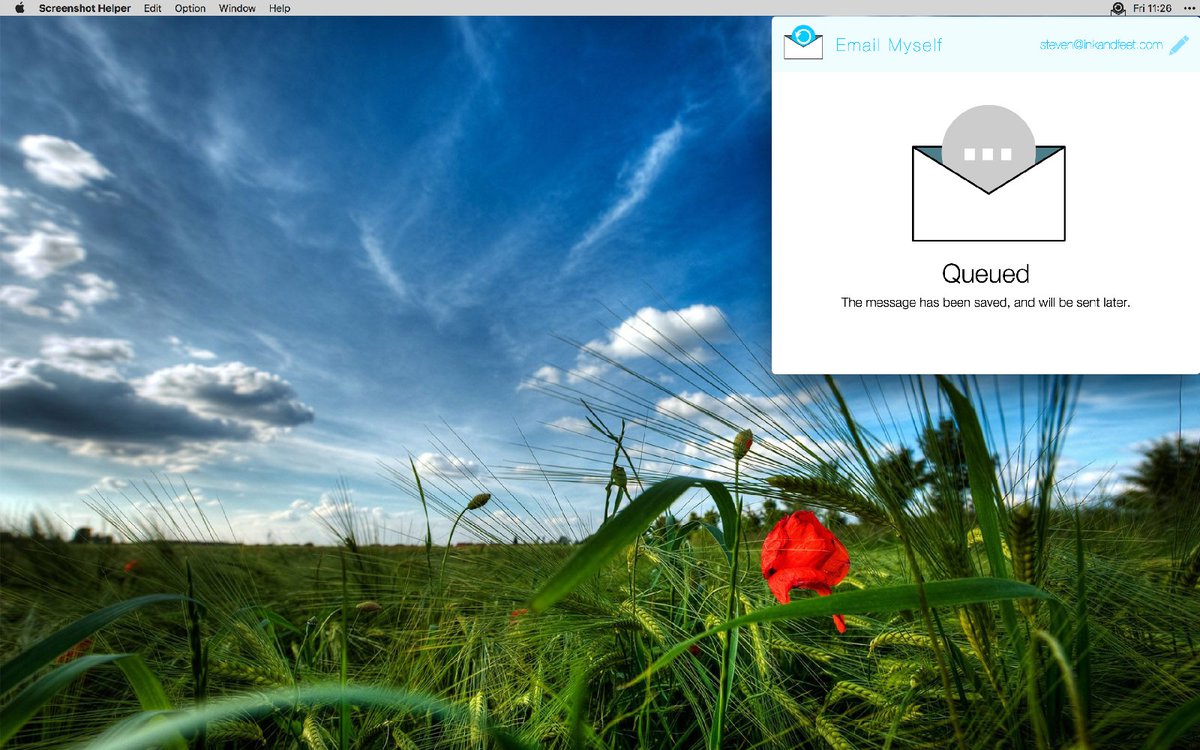Image resolution: width=1200 pixels, height=750 pixels.
Task: Click the "Fri 11:26" clock in the menu bar
Action: coord(1153,8)
